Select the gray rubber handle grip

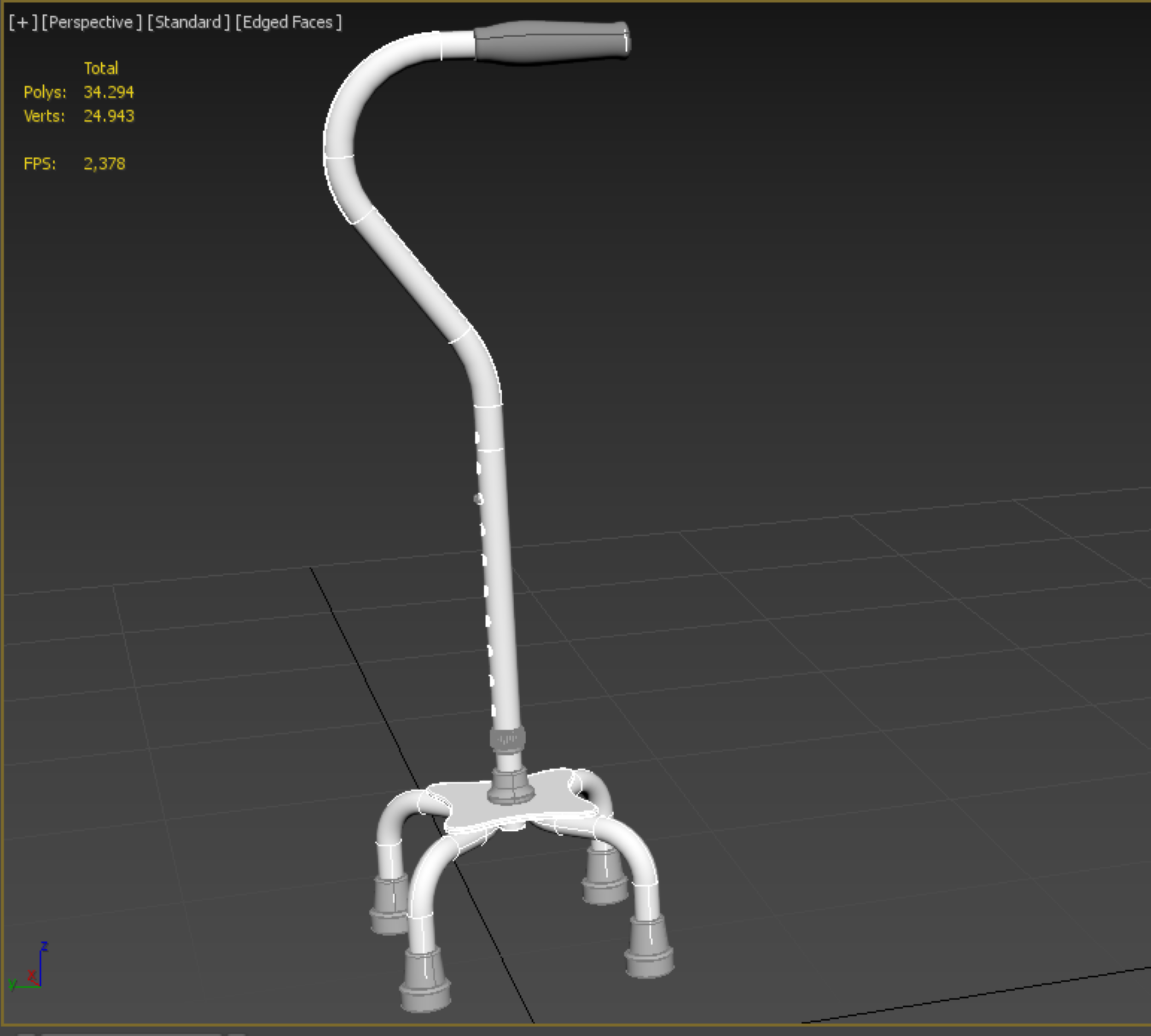(551, 43)
